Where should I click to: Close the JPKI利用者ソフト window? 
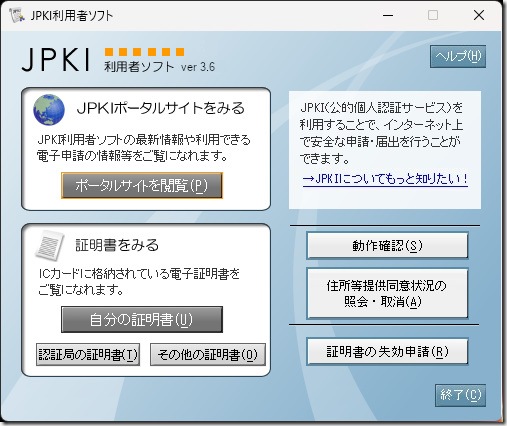click(479, 15)
